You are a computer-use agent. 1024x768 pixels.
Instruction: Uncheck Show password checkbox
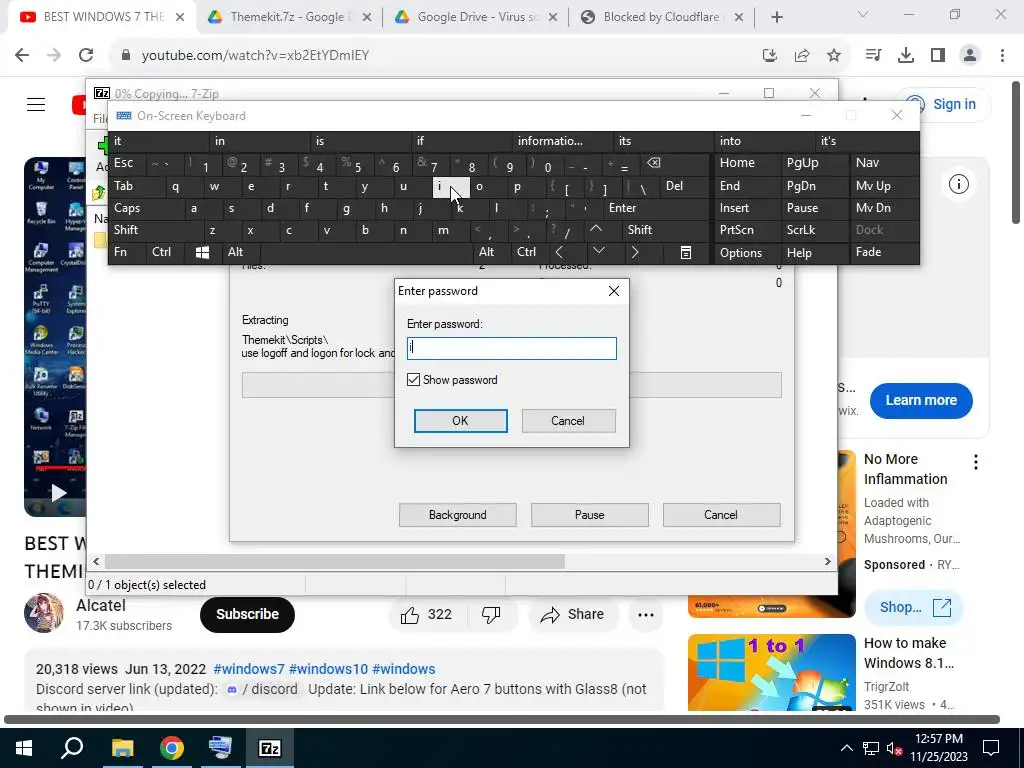pos(413,379)
